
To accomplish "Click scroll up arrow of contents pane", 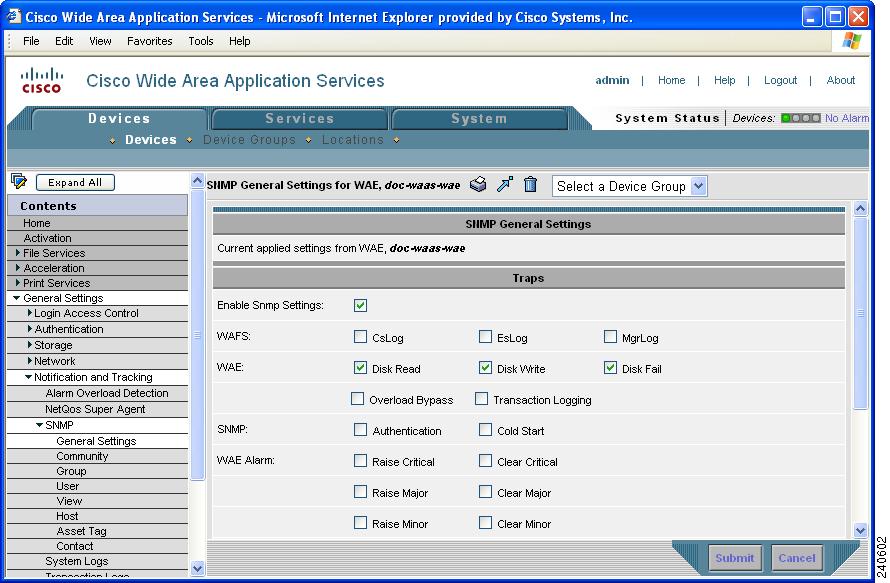I will coord(197,181).
